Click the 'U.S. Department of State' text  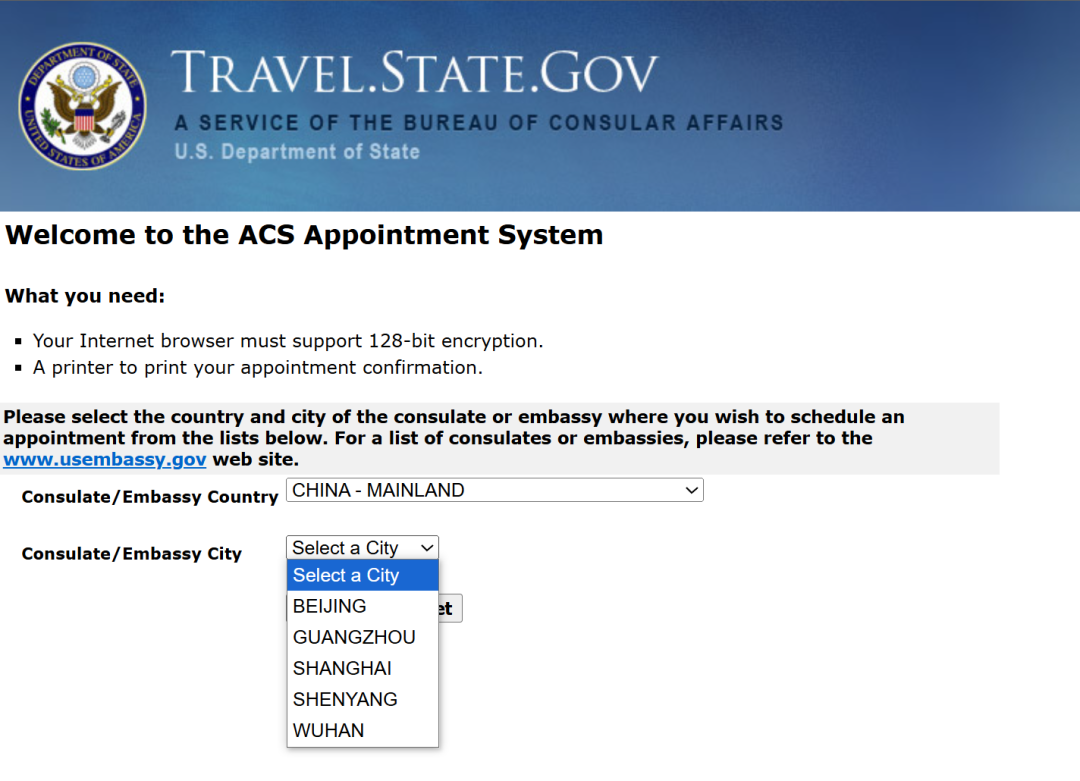[x=297, y=152]
